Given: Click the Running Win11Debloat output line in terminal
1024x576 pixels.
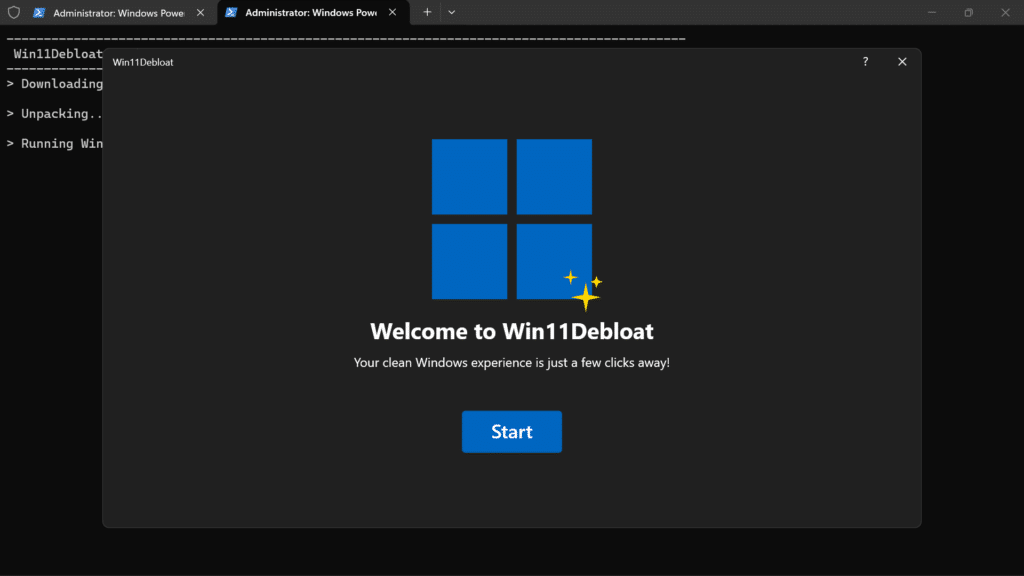Looking at the screenshot, I should (x=55, y=143).
